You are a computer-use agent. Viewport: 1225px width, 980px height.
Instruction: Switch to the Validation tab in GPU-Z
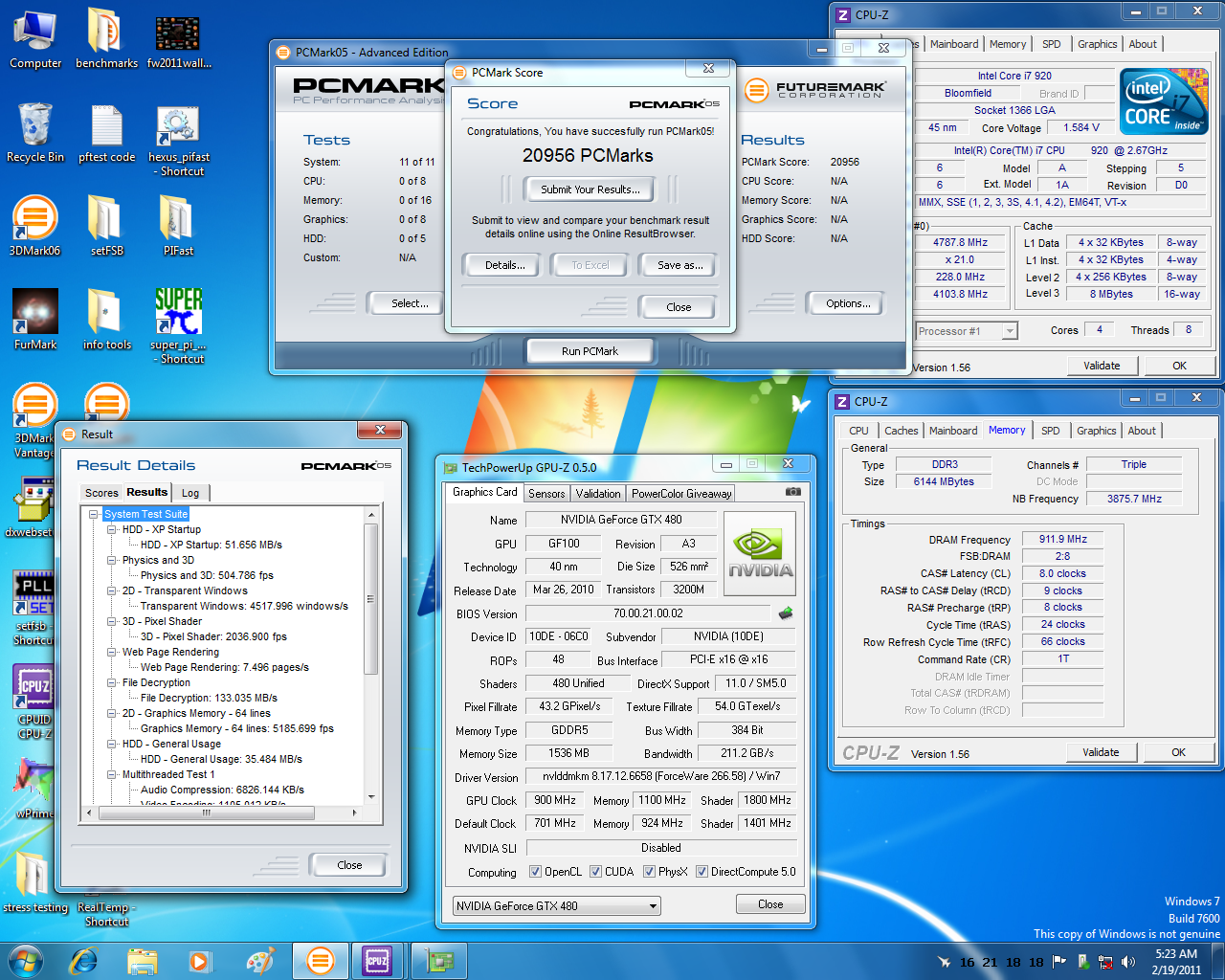[x=598, y=494]
